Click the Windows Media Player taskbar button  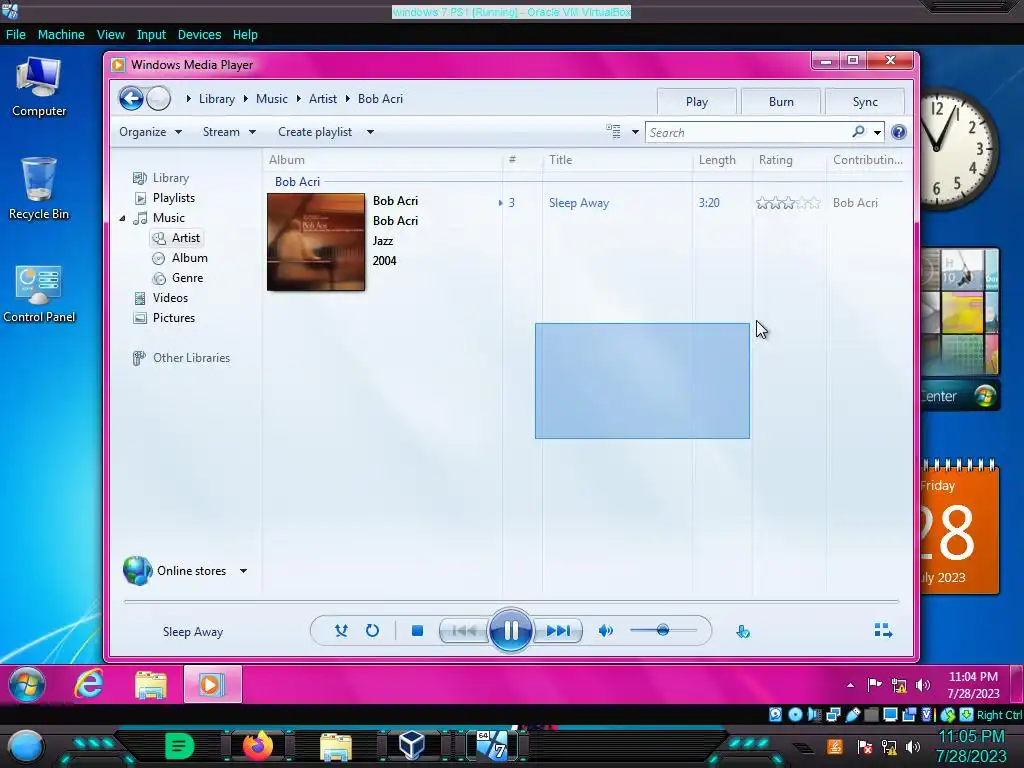(213, 684)
